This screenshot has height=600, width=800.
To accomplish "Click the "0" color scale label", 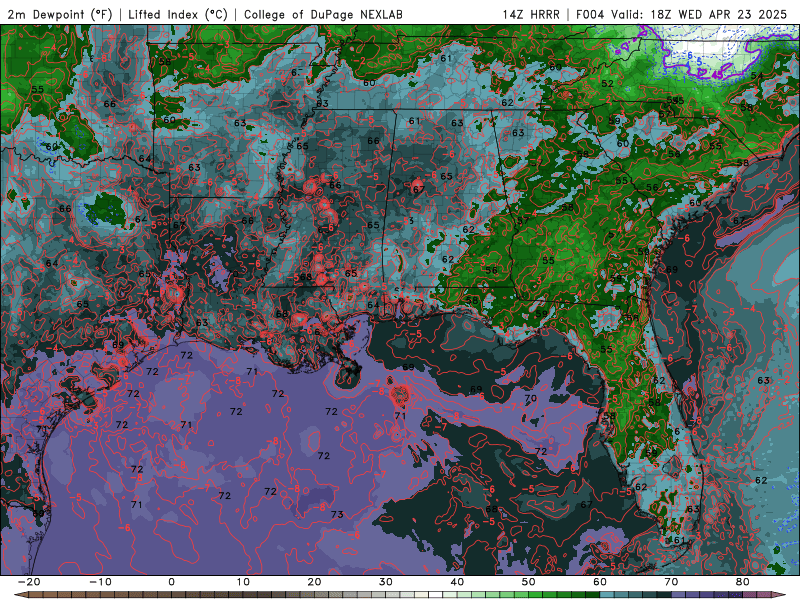I will click(171, 582).
